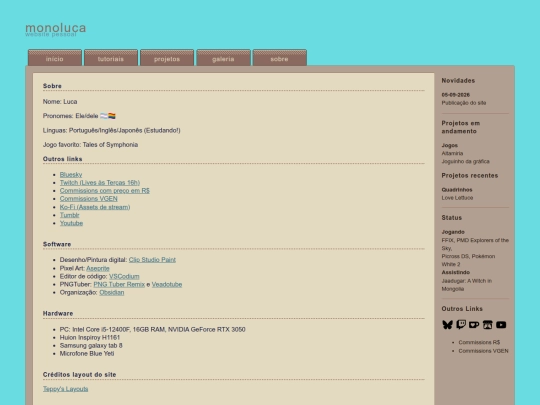Open the VSCodium link
This screenshot has width=540, height=405.
(124, 276)
